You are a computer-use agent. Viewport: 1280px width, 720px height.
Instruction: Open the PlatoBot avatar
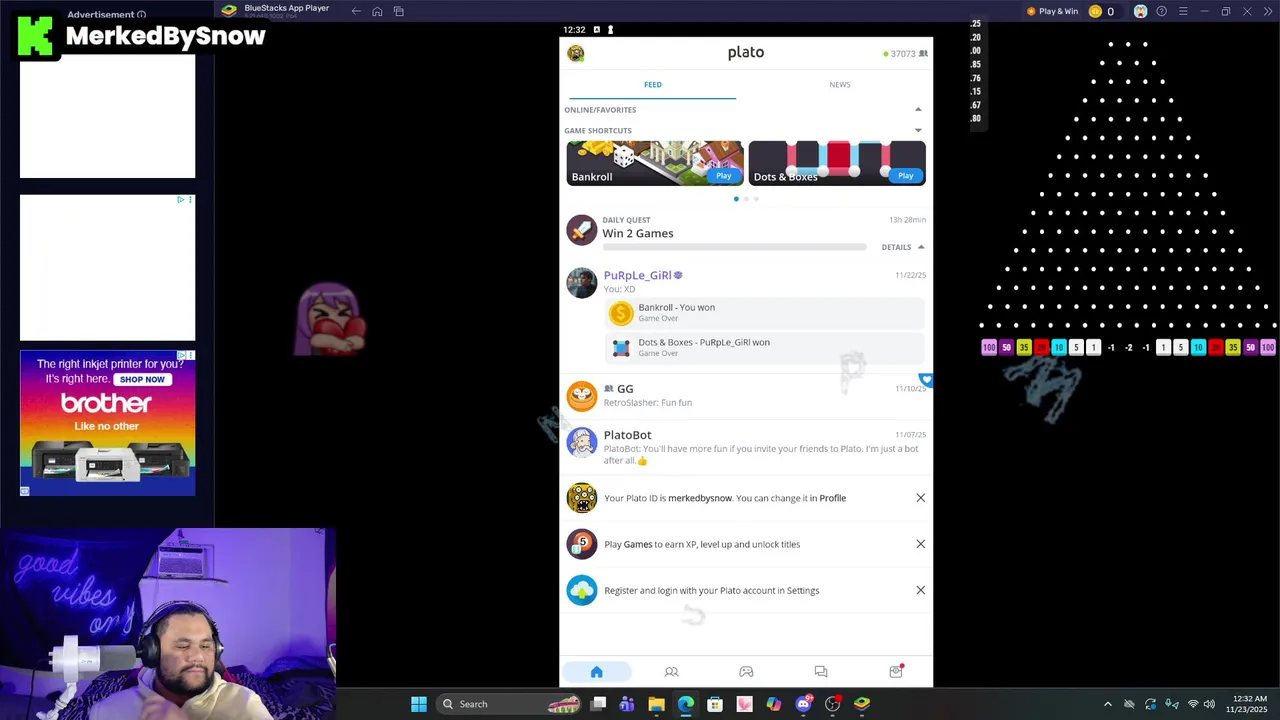click(581, 442)
